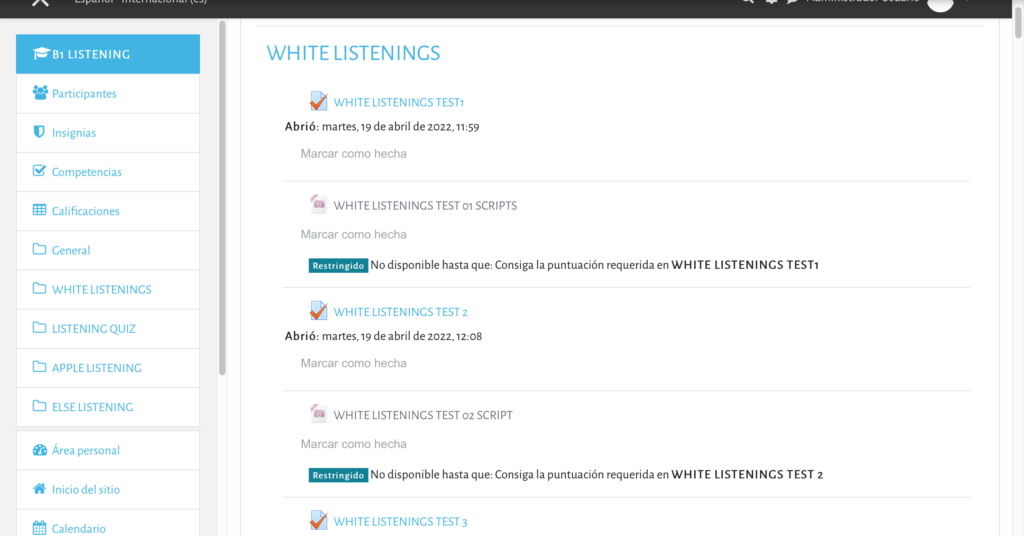
Task: Open the ELSE LISTENING sidebar section
Action: click(92, 407)
